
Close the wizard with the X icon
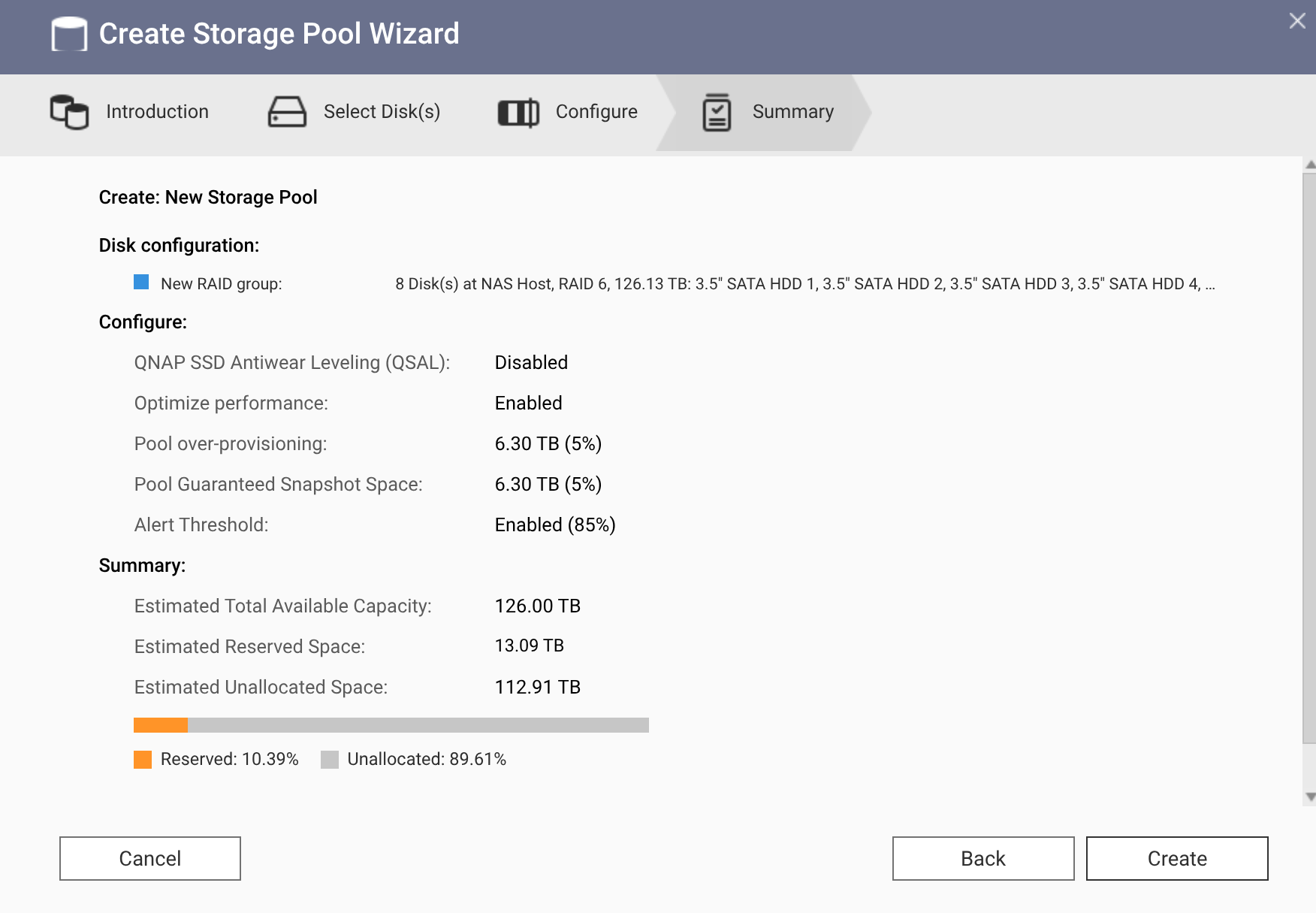point(1297,21)
